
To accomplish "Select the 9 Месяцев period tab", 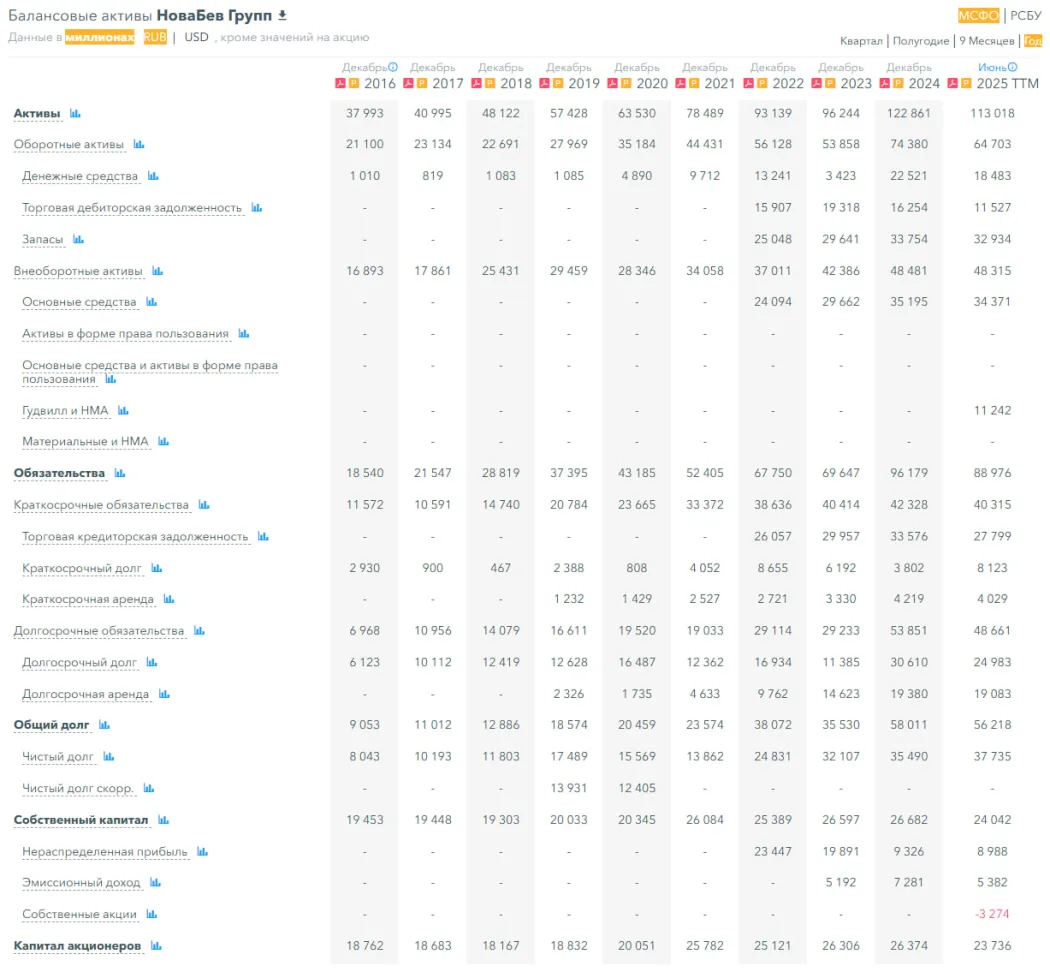I will coord(986,41).
